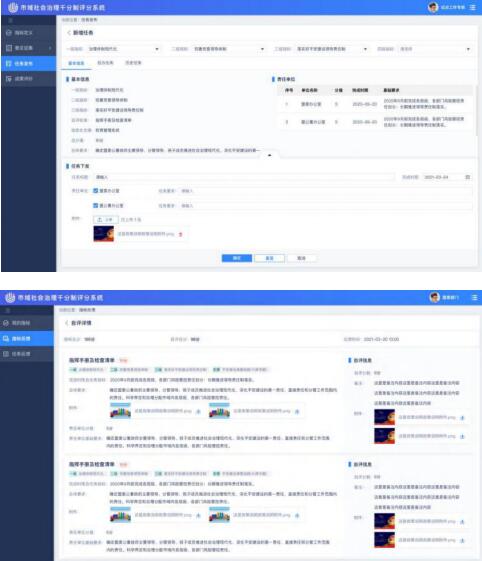Click the back arrow beside 新增任务
Image resolution: width=482 pixels, height=561 pixels.
[x=69, y=33]
